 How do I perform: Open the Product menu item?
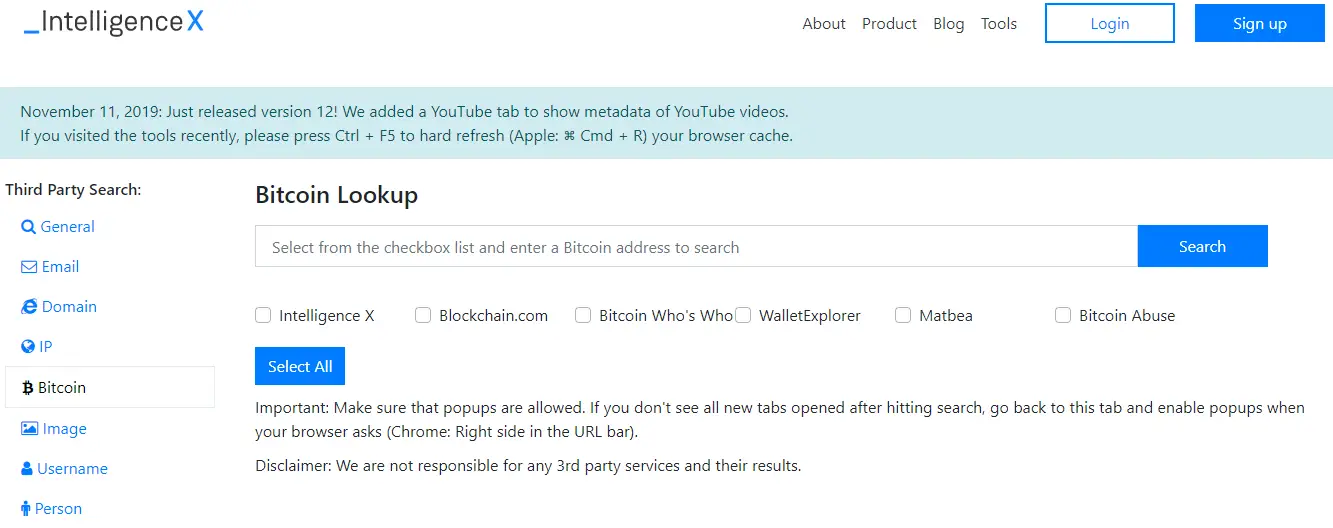889,24
